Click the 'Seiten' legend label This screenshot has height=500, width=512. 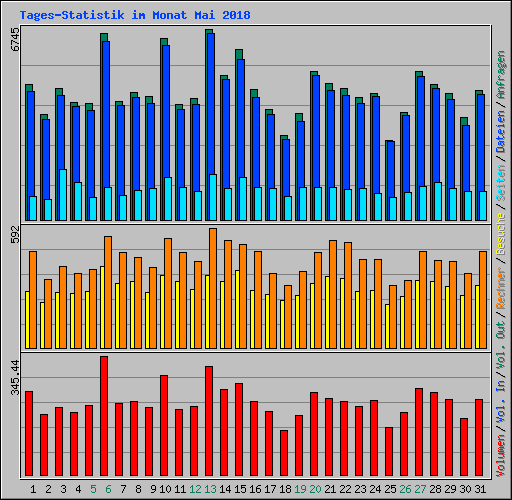tap(501, 183)
